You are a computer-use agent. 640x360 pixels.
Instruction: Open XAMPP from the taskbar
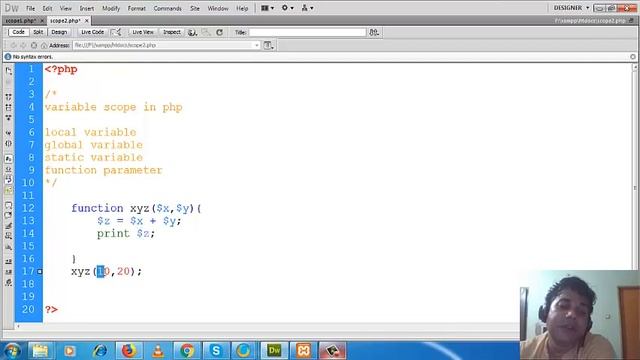click(303, 351)
